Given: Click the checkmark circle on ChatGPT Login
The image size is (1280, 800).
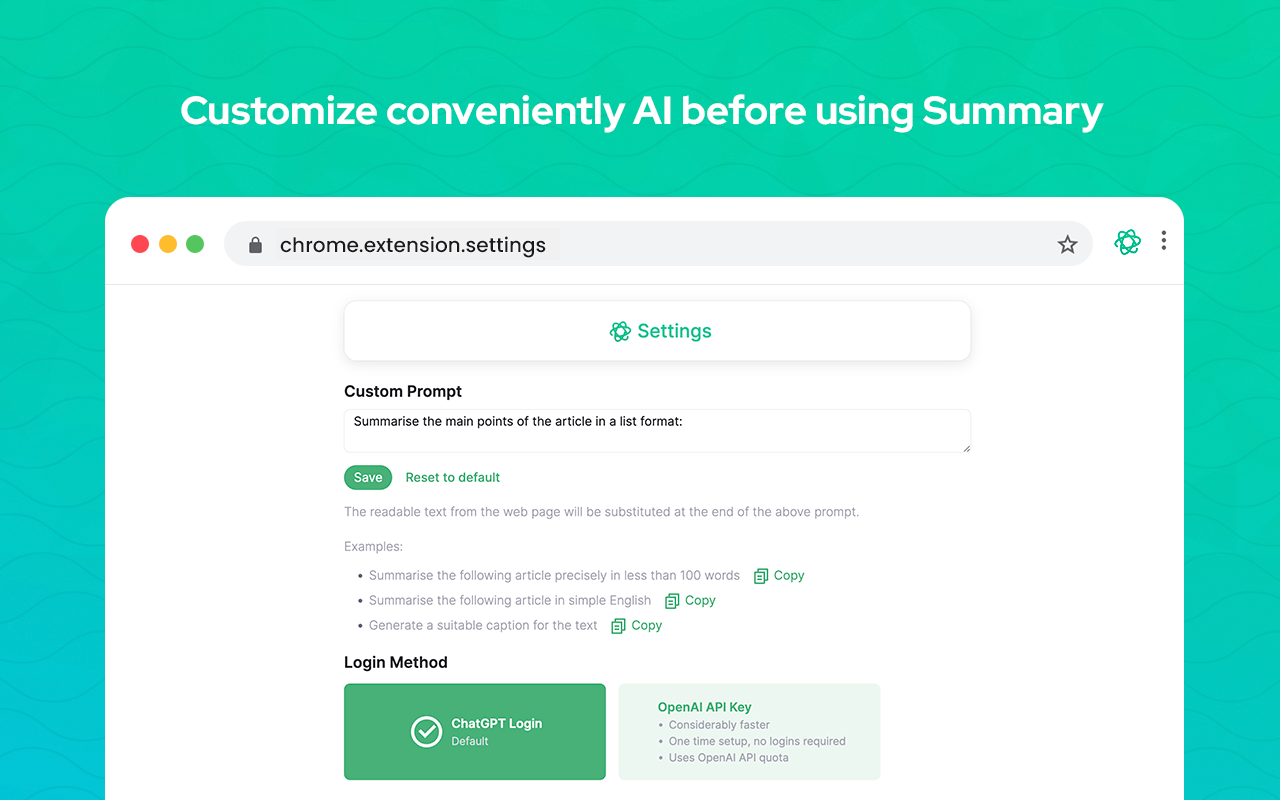Looking at the screenshot, I should tap(427, 731).
